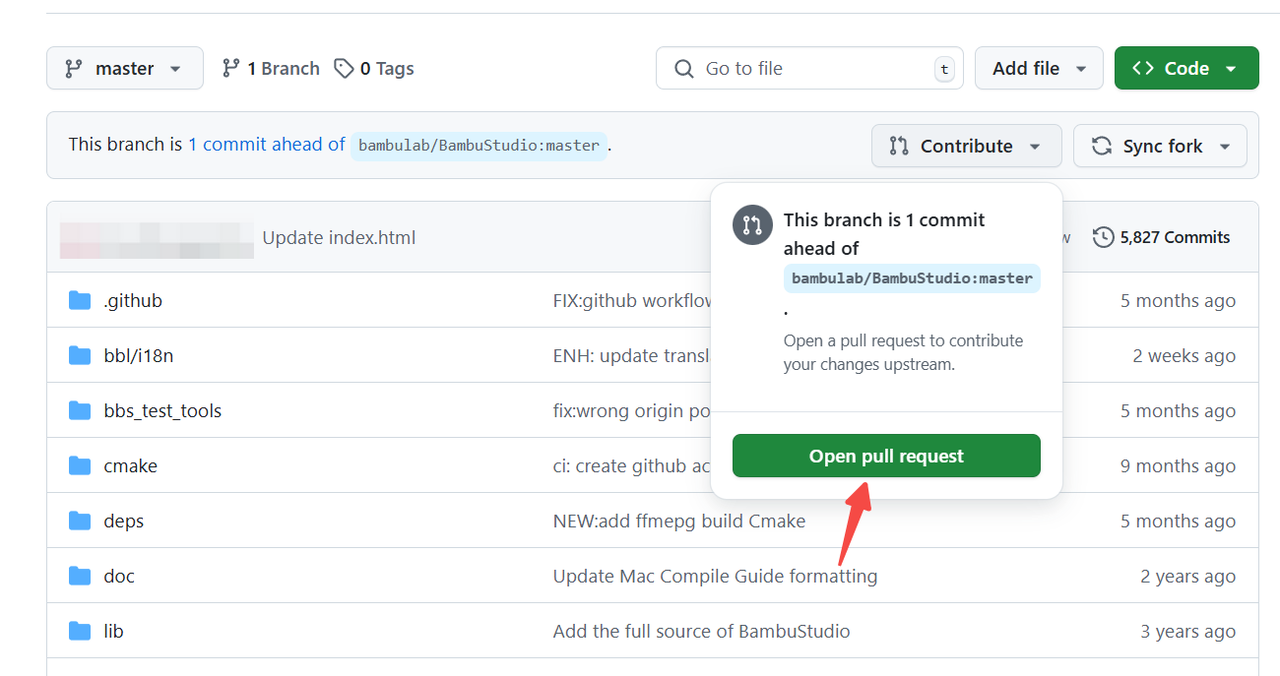
Task: Open the .github folder
Action: (x=133, y=301)
